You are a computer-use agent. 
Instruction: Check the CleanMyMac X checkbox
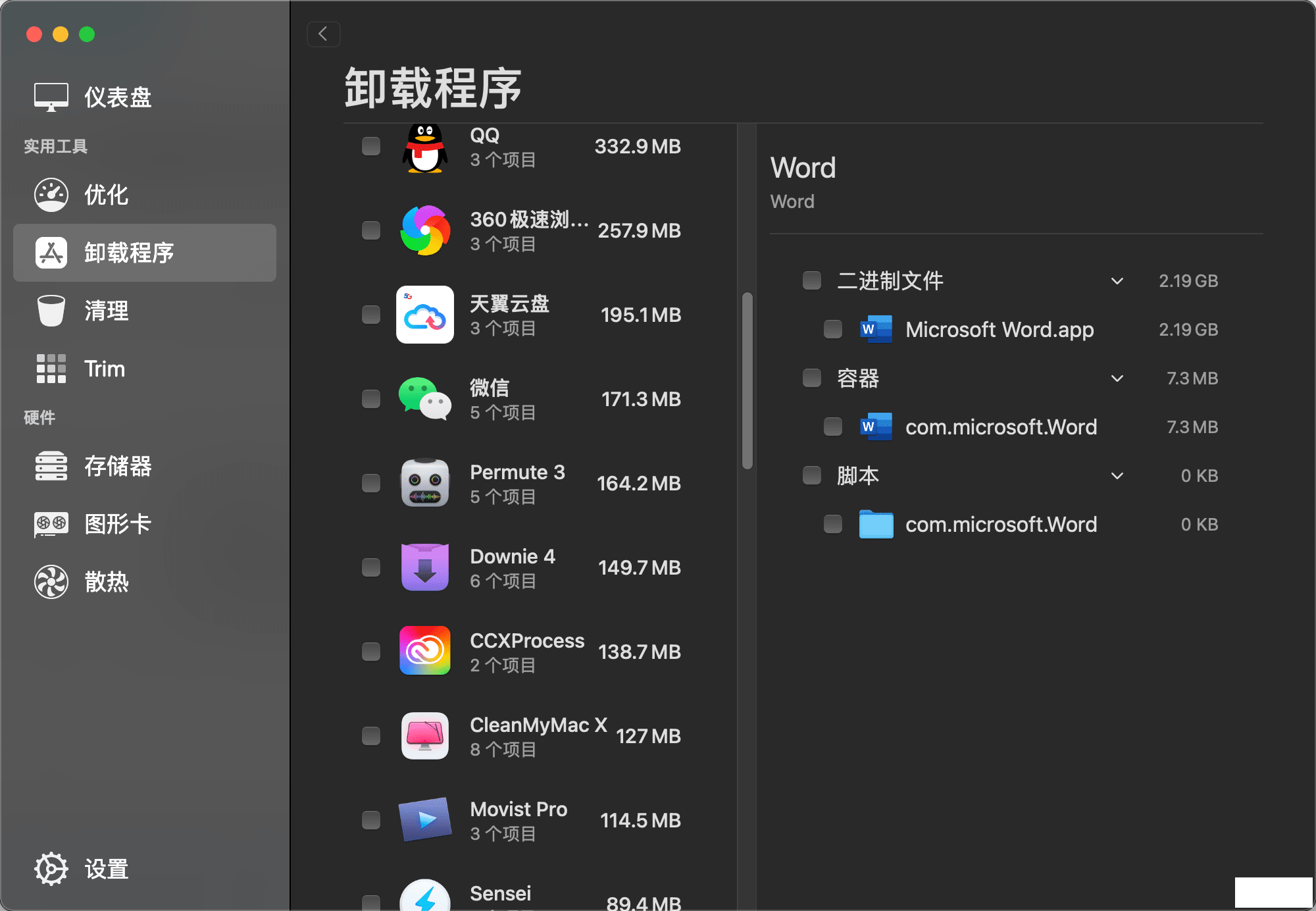[x=371, y=736]
